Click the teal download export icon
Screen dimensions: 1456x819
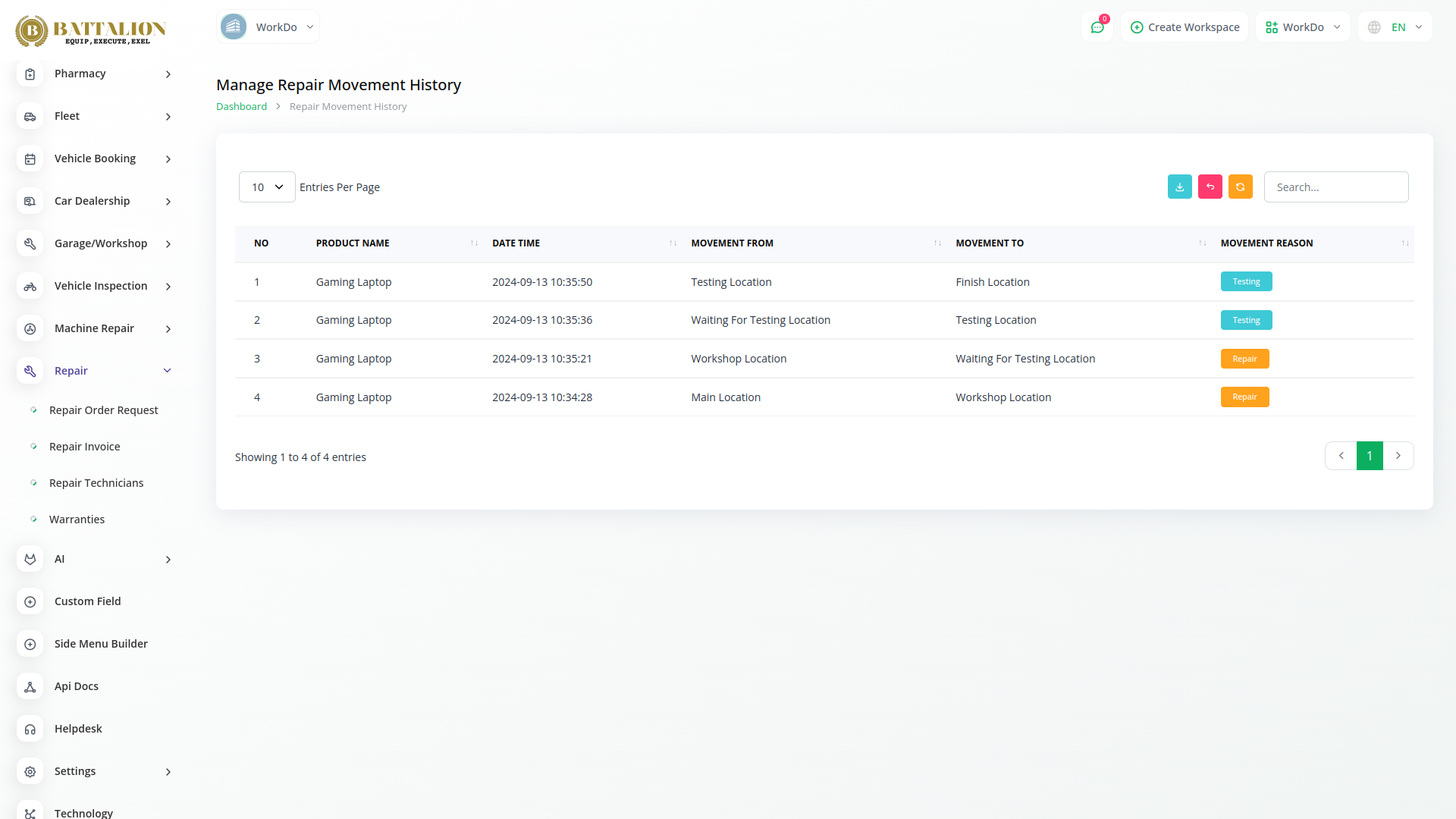(1179, 187)
